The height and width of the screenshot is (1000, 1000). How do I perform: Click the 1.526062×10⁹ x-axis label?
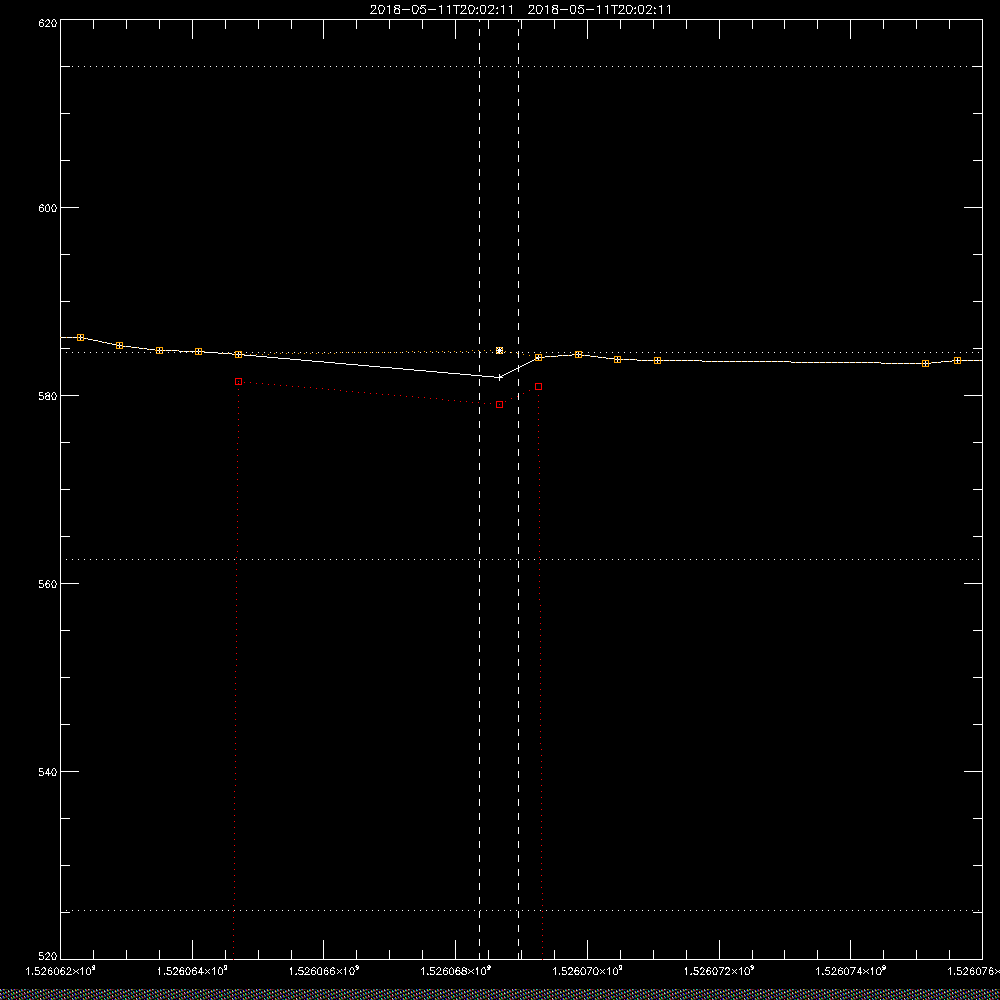click(60, 971)
